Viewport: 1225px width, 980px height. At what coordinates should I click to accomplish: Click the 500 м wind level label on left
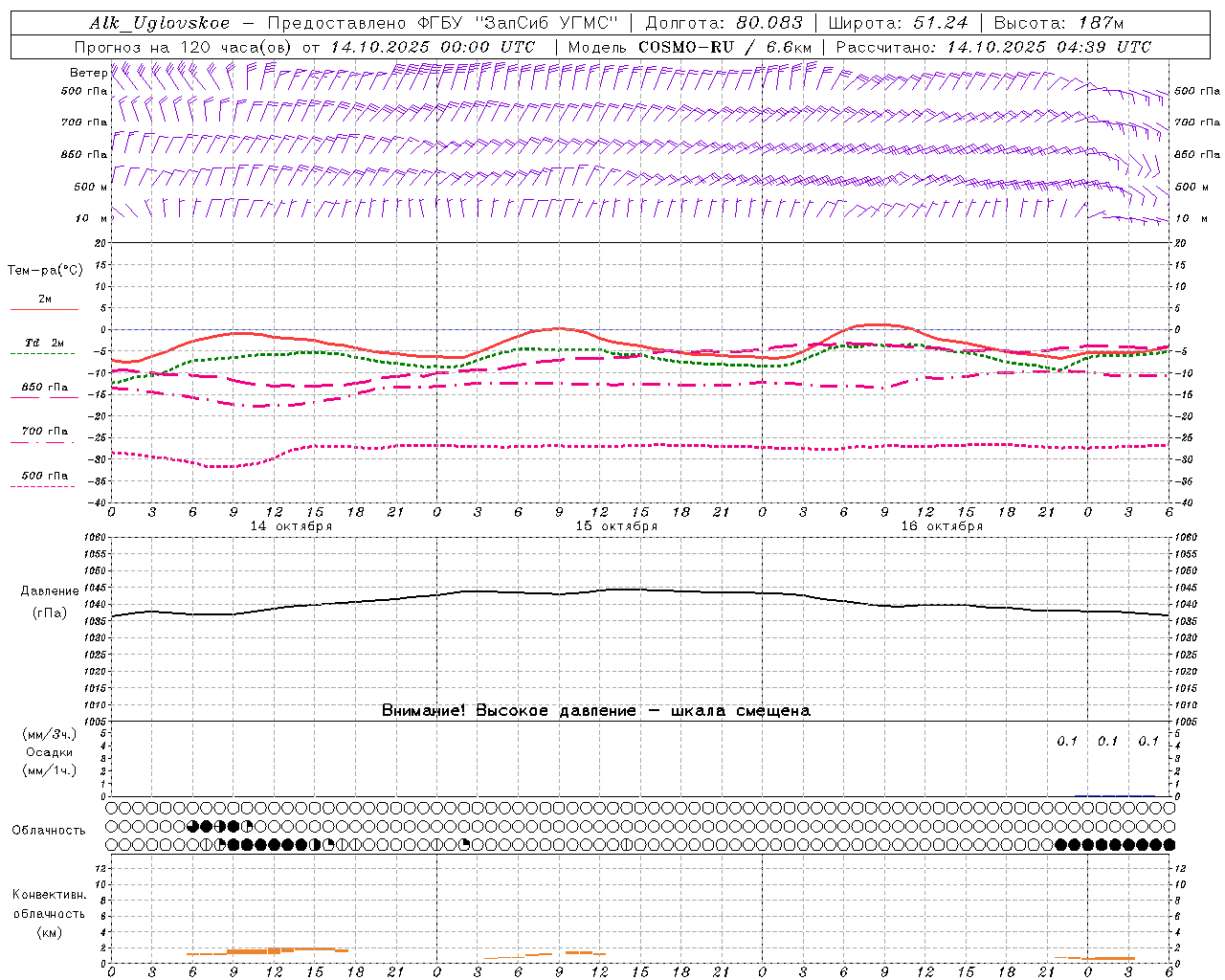(91, 187)
